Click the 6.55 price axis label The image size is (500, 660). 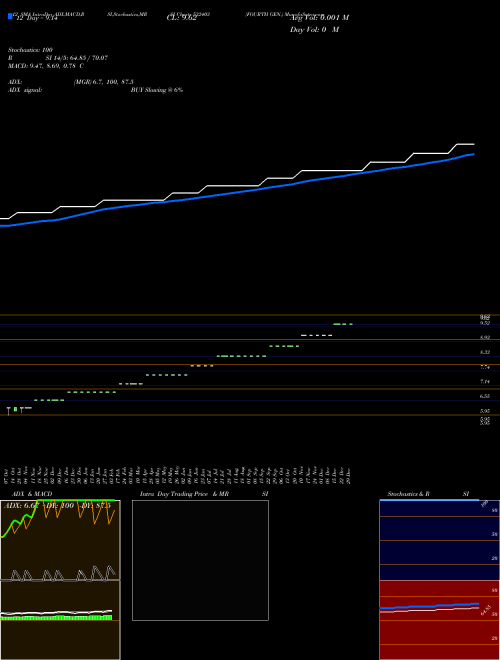(x=485, y=396)
